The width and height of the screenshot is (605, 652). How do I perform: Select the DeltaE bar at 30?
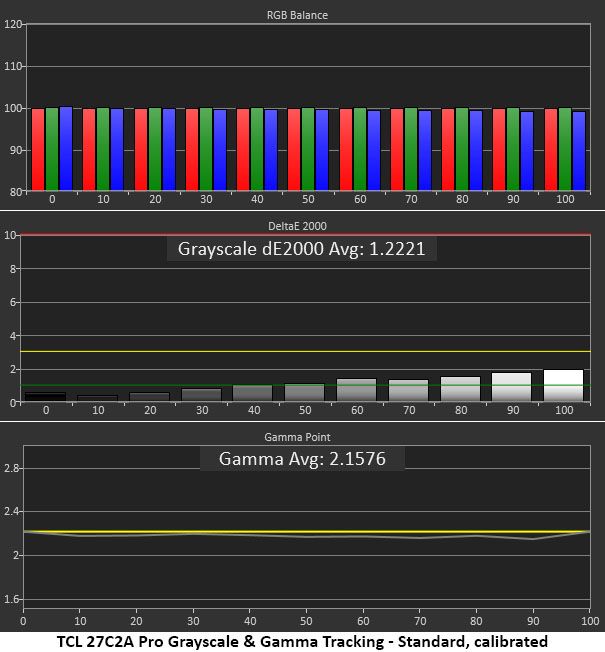pos(201,395)
